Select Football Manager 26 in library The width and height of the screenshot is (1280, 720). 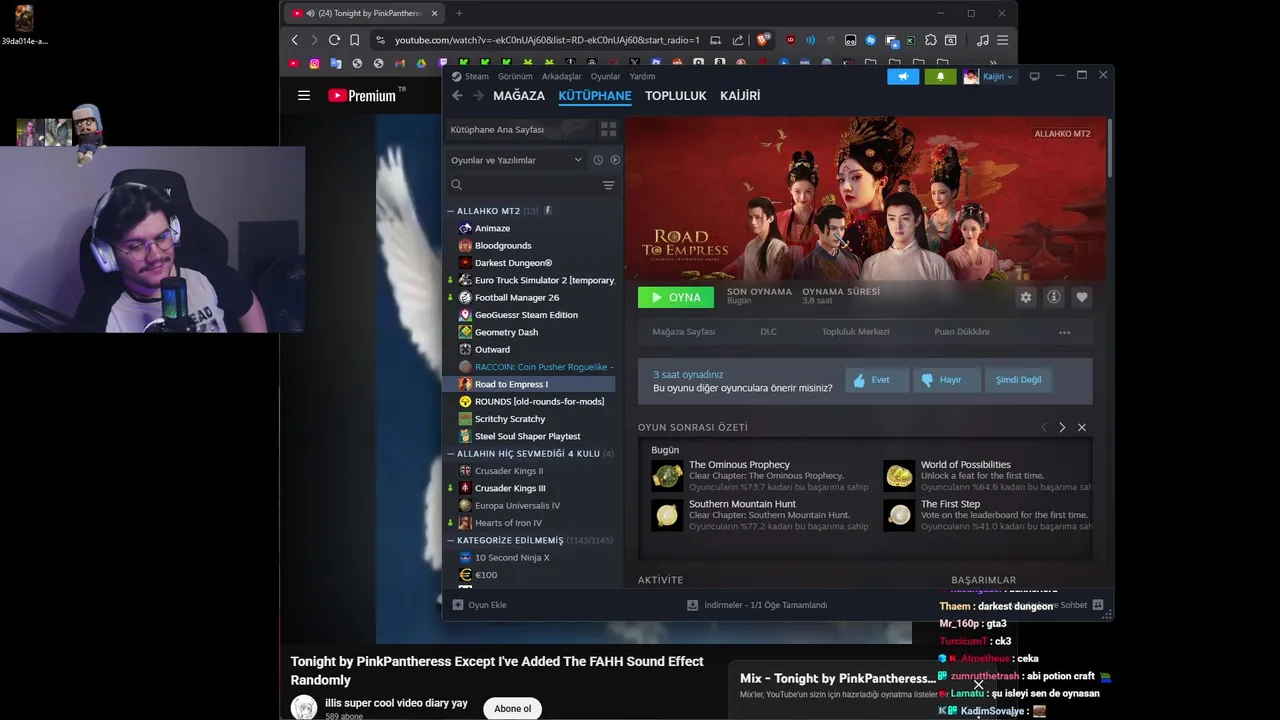click(517, 298)
